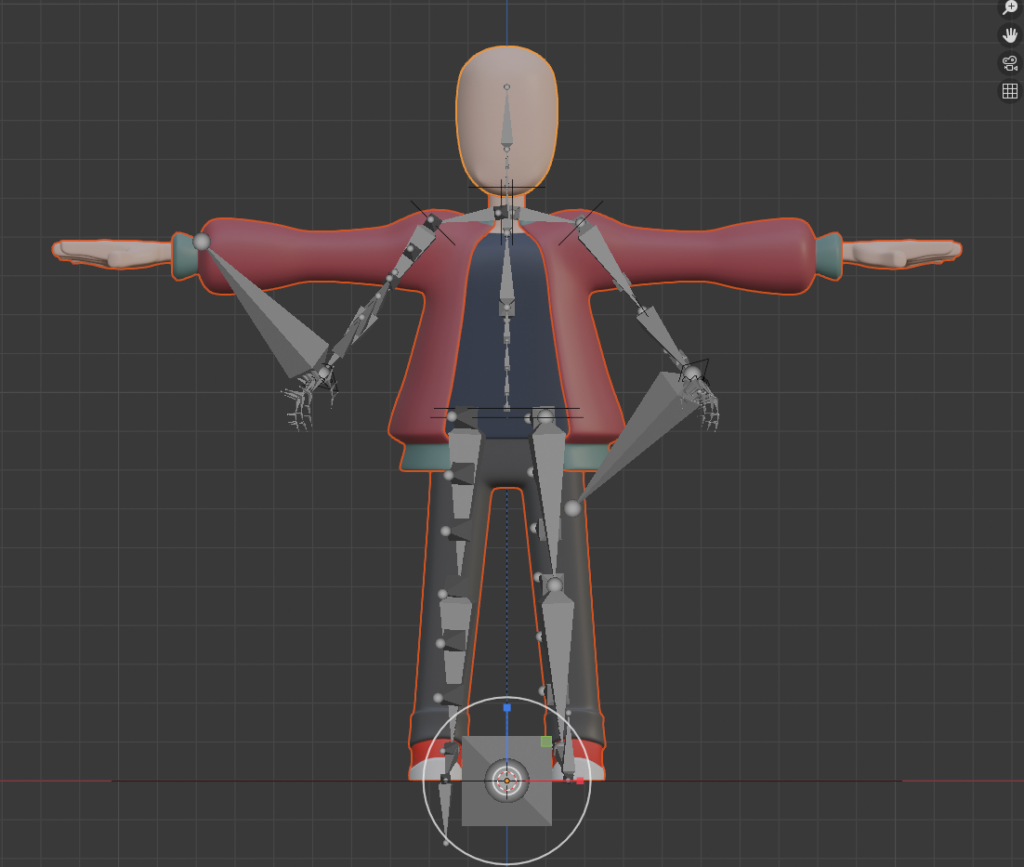Viewport: 1024px width, 867px height.
Task: Switch perspective/orthographic with the grid icon
Action: coord(1009,92)
